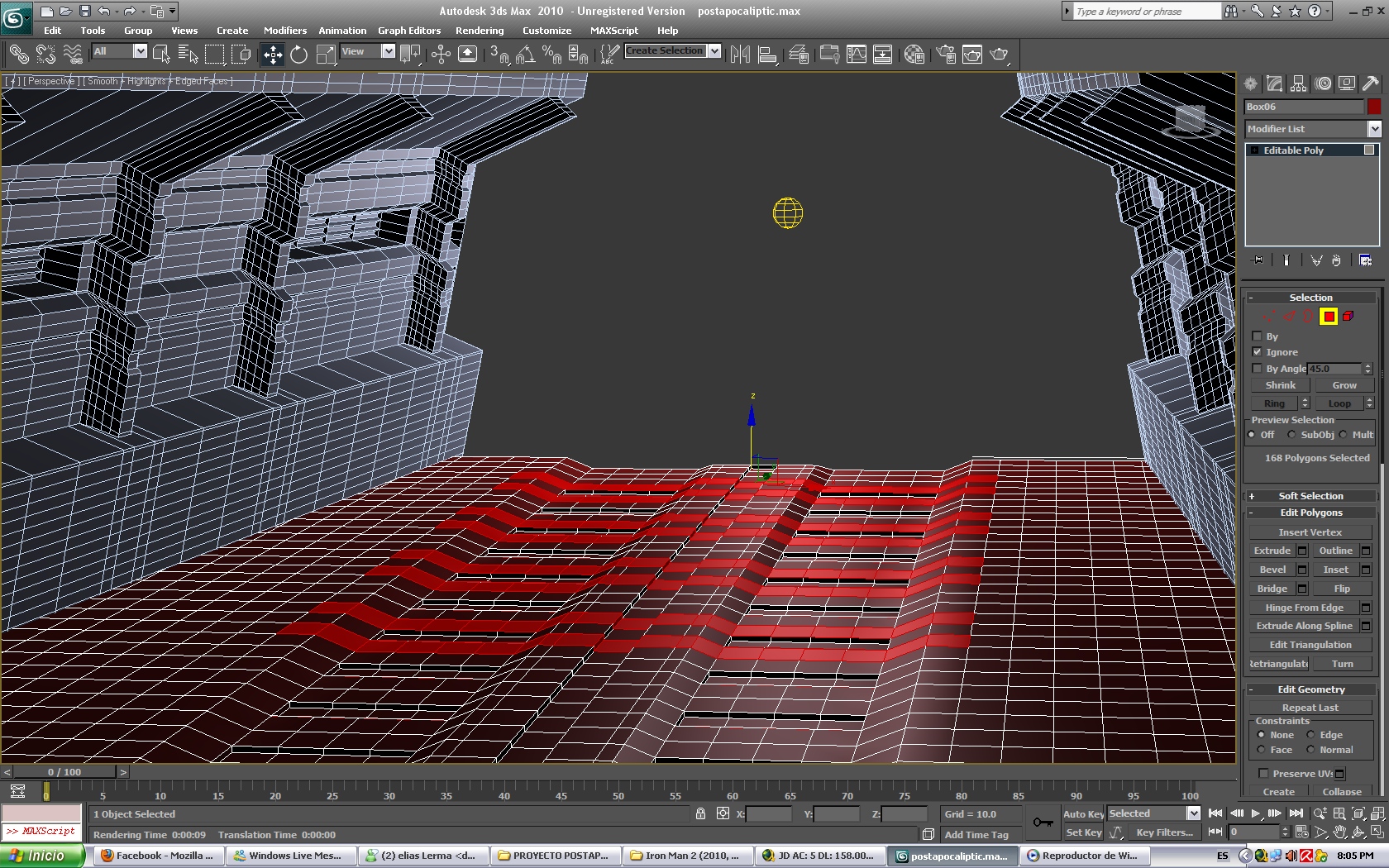The image size is (1389, 868).
Task: Click the Extrude button
Action: coord(1272,551)
